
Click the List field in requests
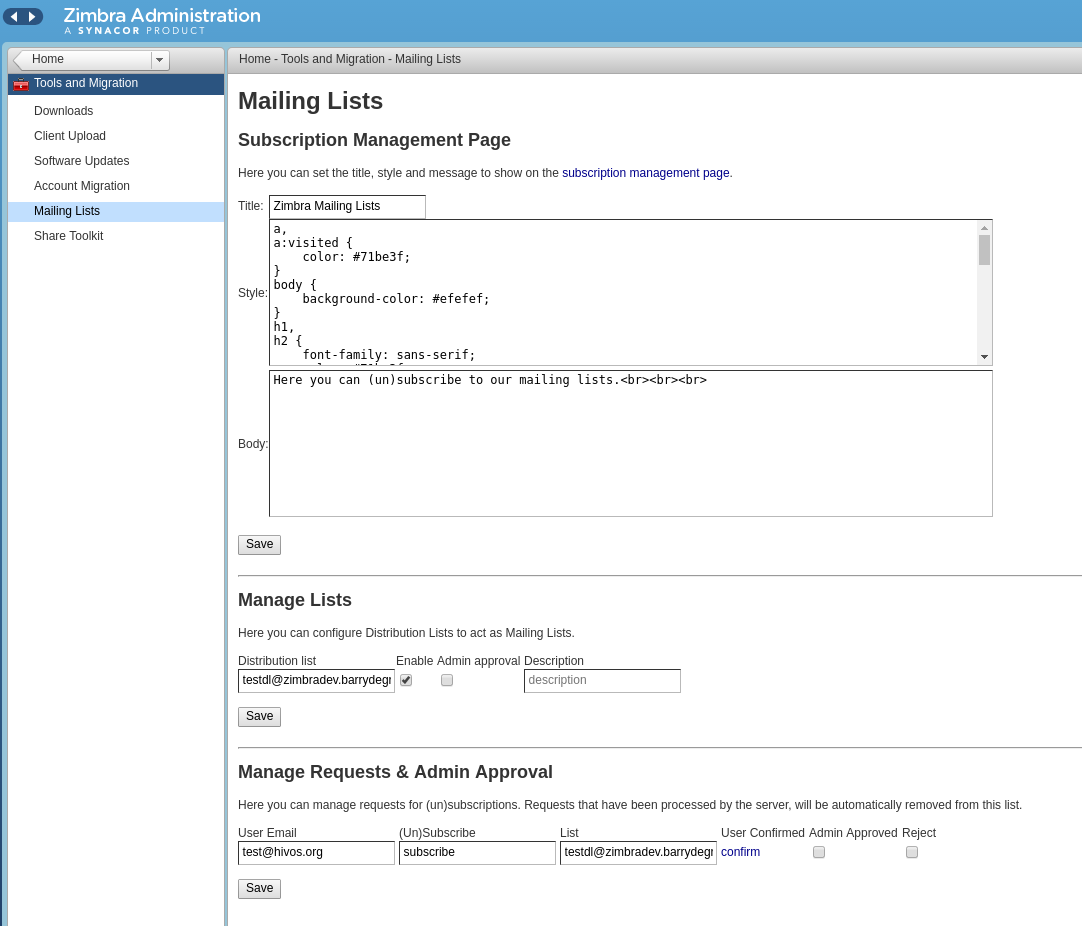pyautogui.click(x=638, y=852)
